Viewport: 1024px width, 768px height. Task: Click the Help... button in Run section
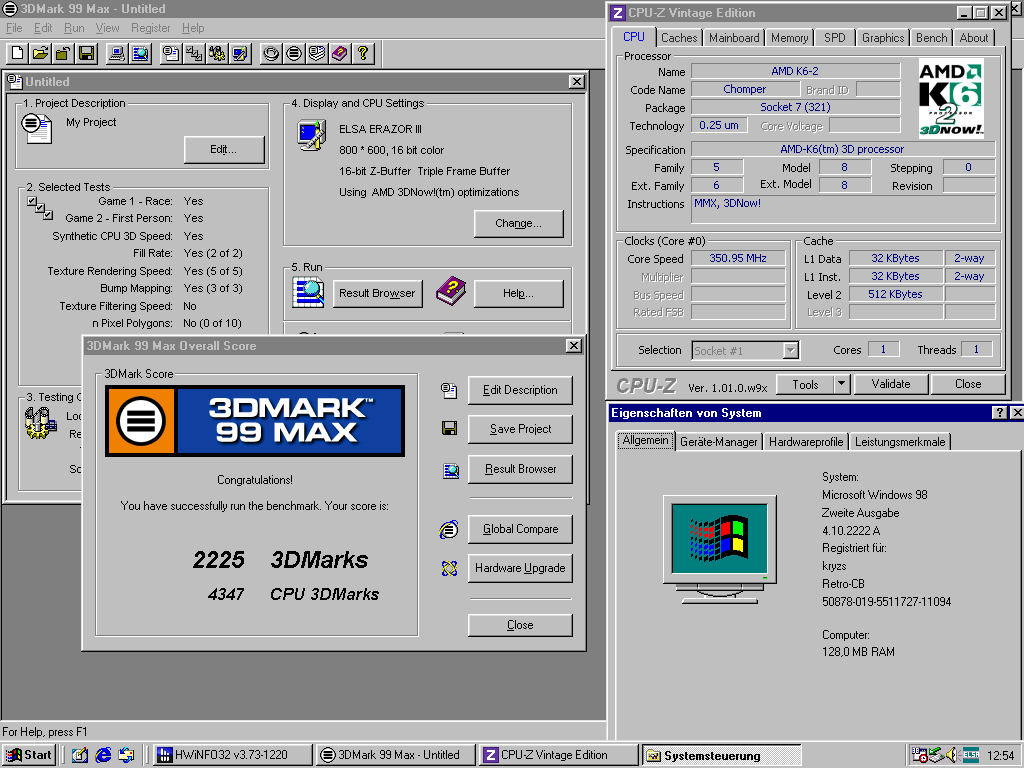518,294
